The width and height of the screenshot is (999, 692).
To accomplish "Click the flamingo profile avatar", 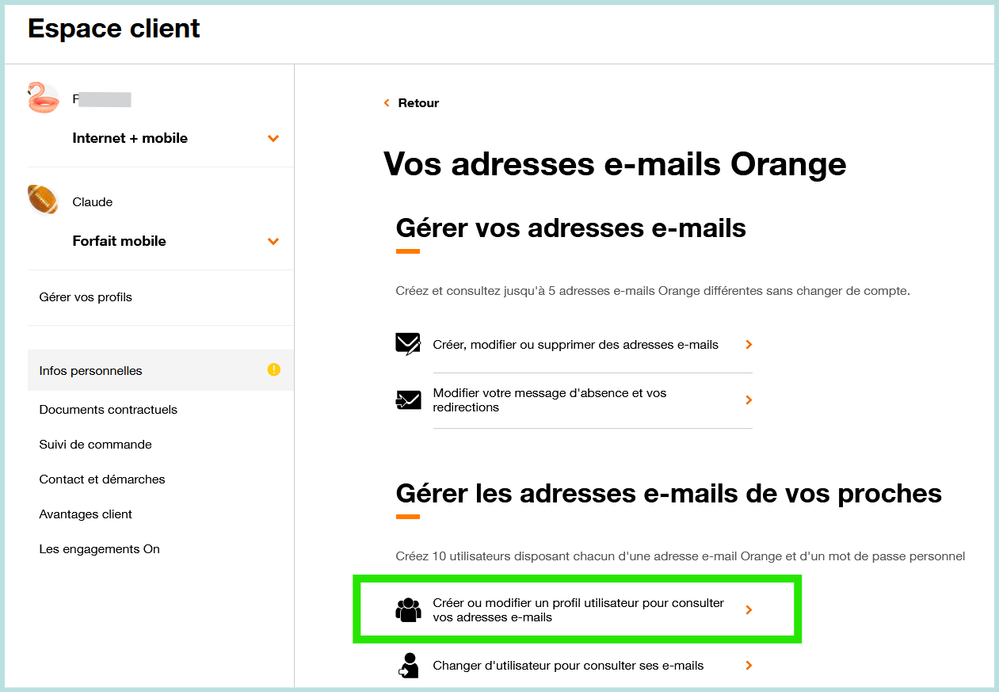I will (x=43, y=98).
